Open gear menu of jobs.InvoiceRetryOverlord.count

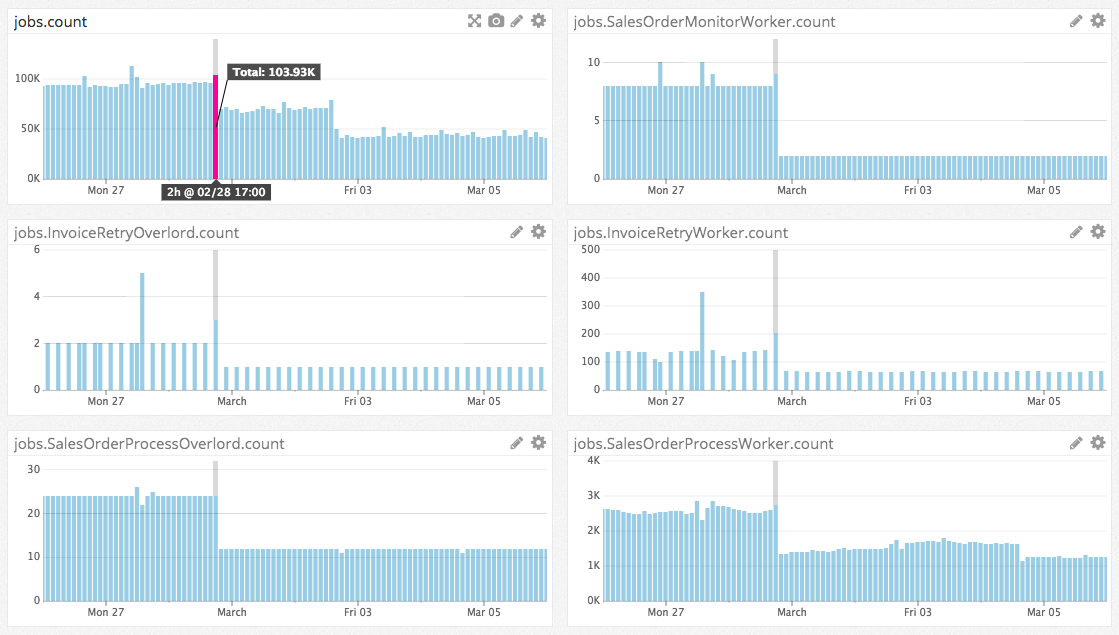tap(539, 231)
